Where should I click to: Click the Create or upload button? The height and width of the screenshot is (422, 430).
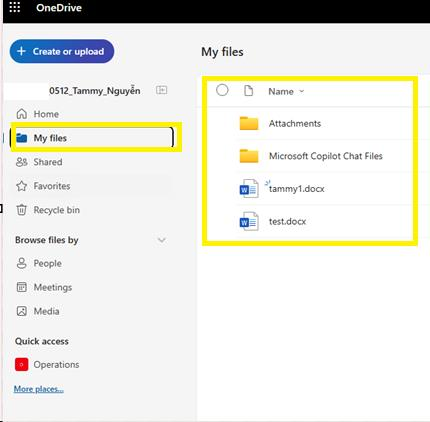pos(62,51)
